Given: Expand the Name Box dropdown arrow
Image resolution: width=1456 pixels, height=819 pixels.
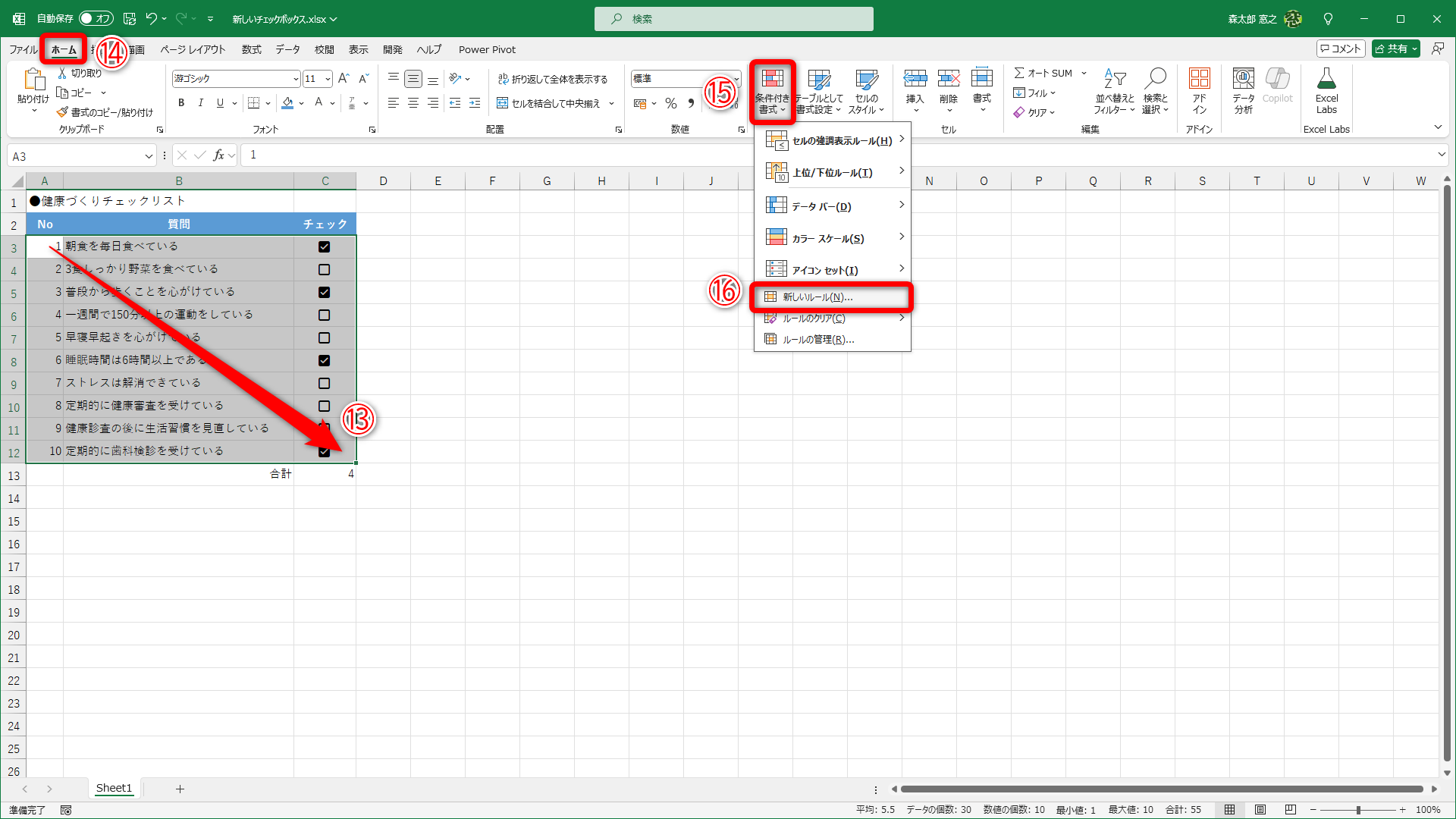Looking at the screenshot, I should tap(149, 156).
